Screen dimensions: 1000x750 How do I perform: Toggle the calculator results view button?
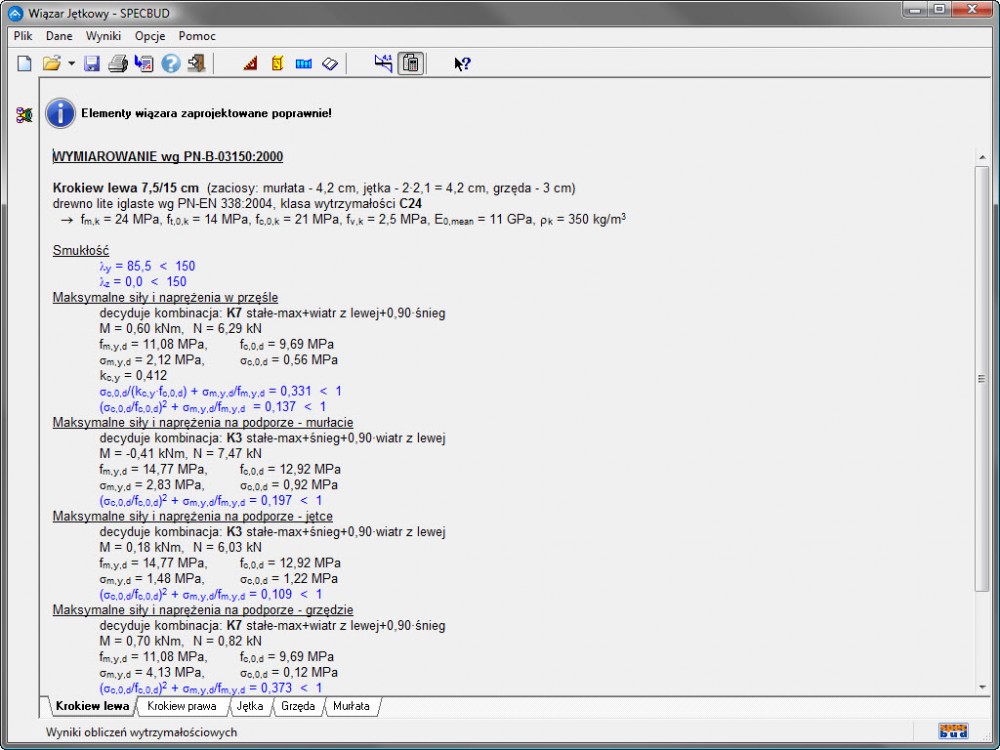coord(410,64)
